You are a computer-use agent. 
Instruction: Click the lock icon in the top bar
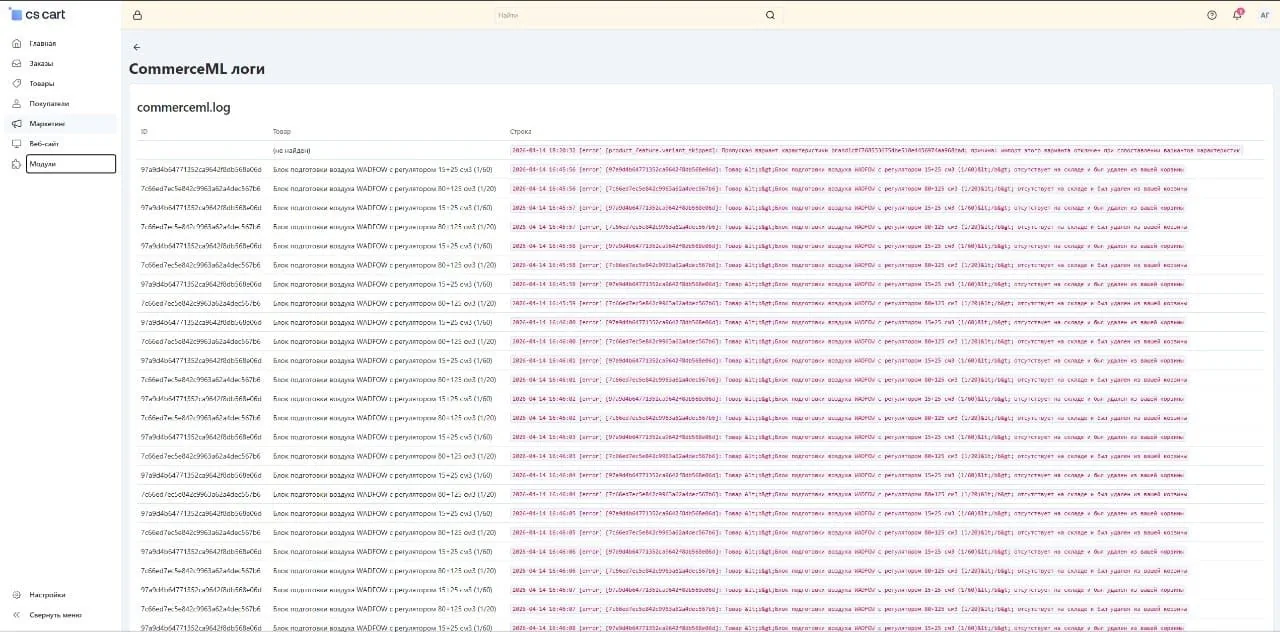(x=137, y=15)
